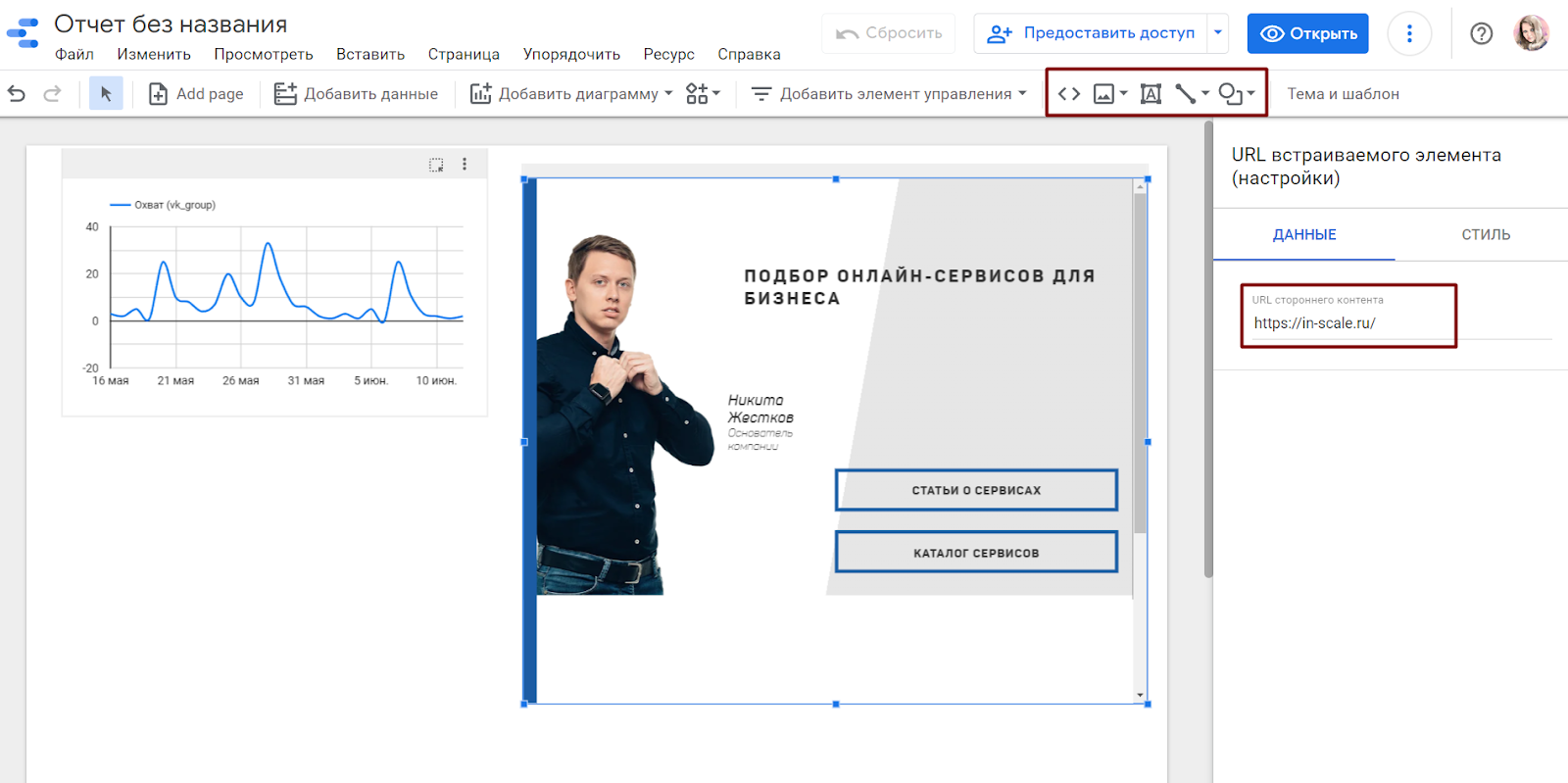Select the cursor selection mode tool
Image resolution: width=1568 pixels, height=783 pixels.
coord(106,94)
